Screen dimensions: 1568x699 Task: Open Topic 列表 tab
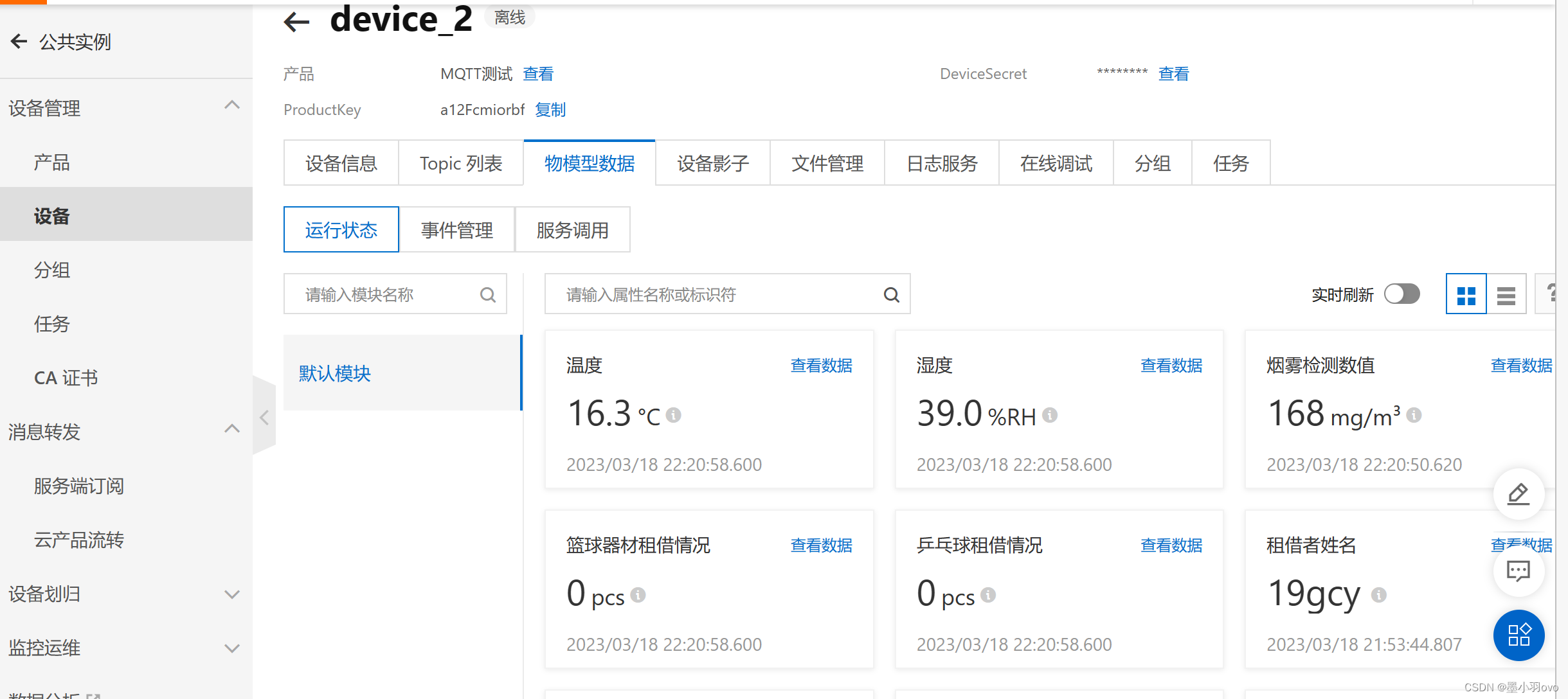click(461, 163)
